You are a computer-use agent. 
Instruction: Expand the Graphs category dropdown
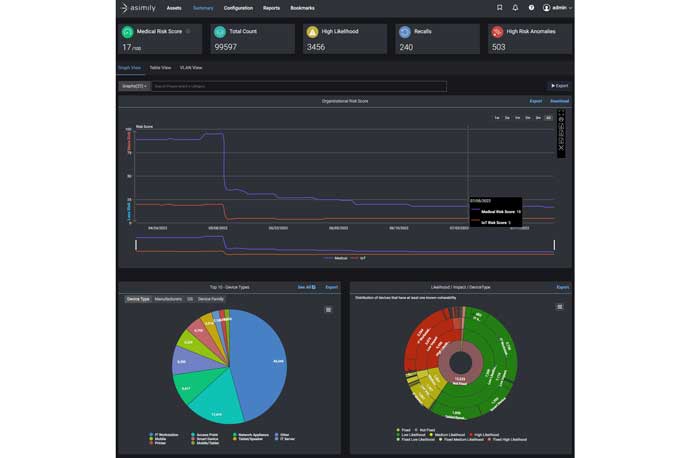click(x=135, y=86)
